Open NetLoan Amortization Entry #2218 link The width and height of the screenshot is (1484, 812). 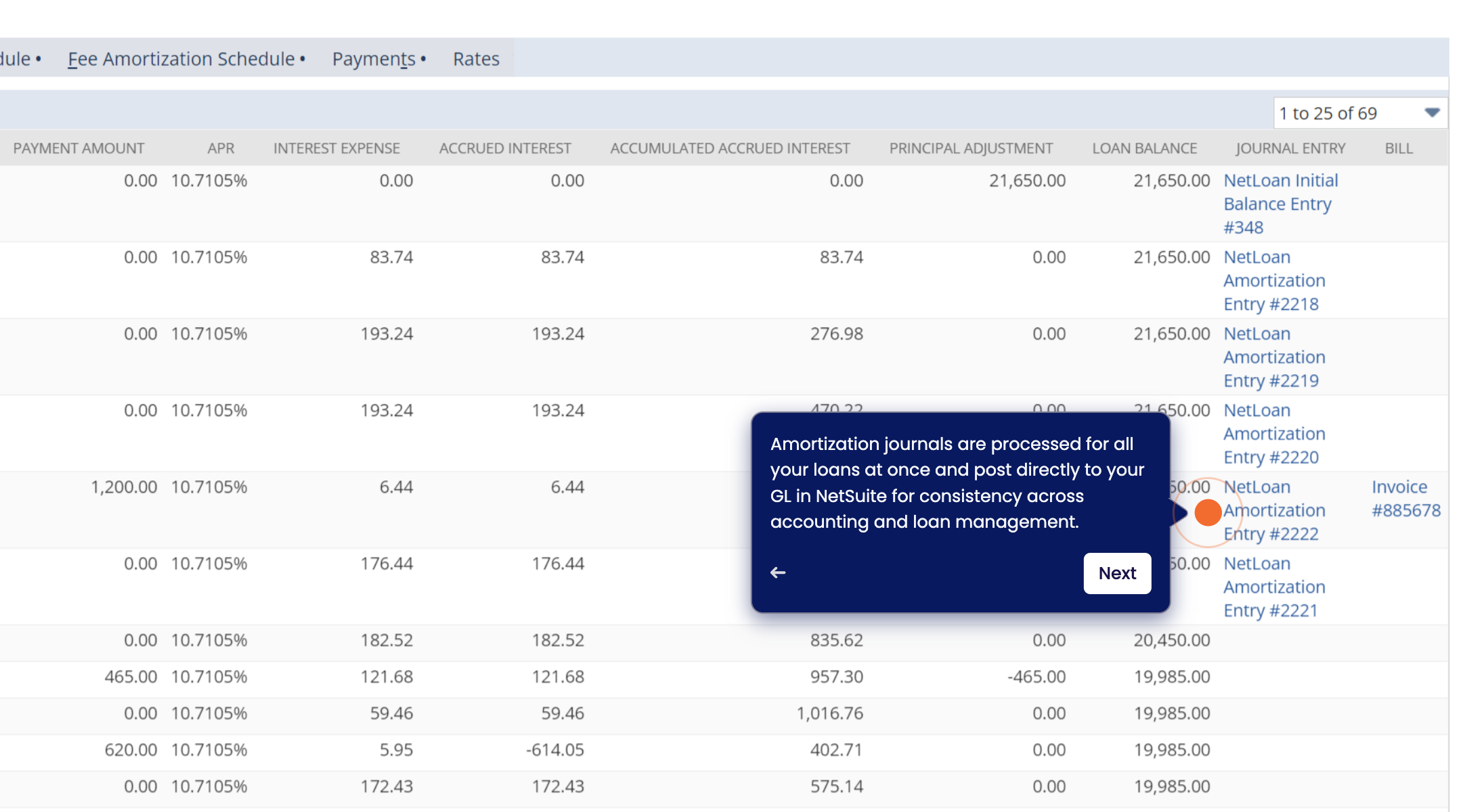[1273, 280]
